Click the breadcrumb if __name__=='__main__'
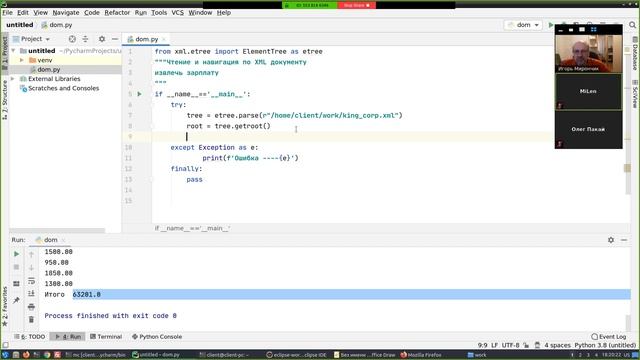Screen dimensions: 640x360 192,228
